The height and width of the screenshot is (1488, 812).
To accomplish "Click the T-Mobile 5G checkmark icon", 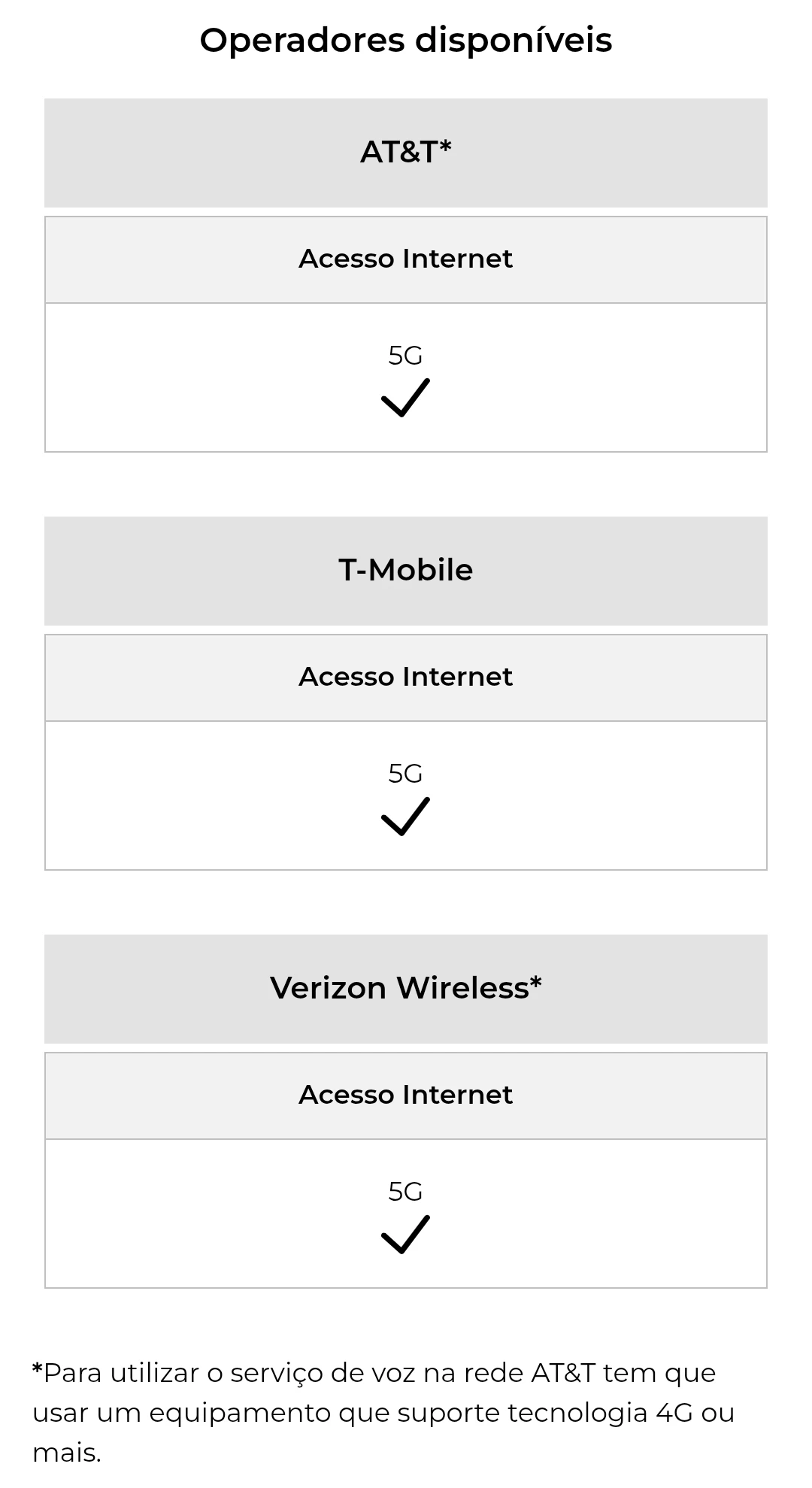I will click(x=405, y=816).
